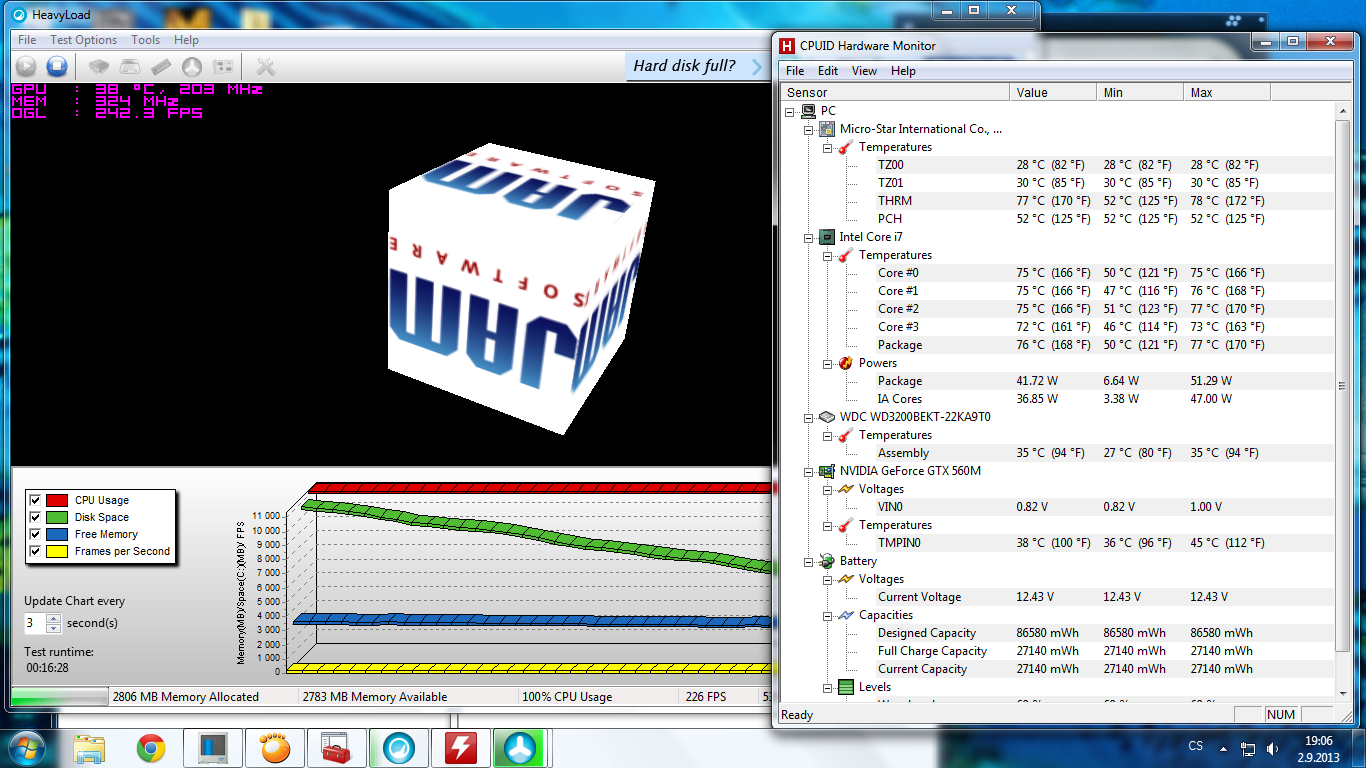Toggle the hard disk write test icon

pyautogui.click(x=130, y=66)
